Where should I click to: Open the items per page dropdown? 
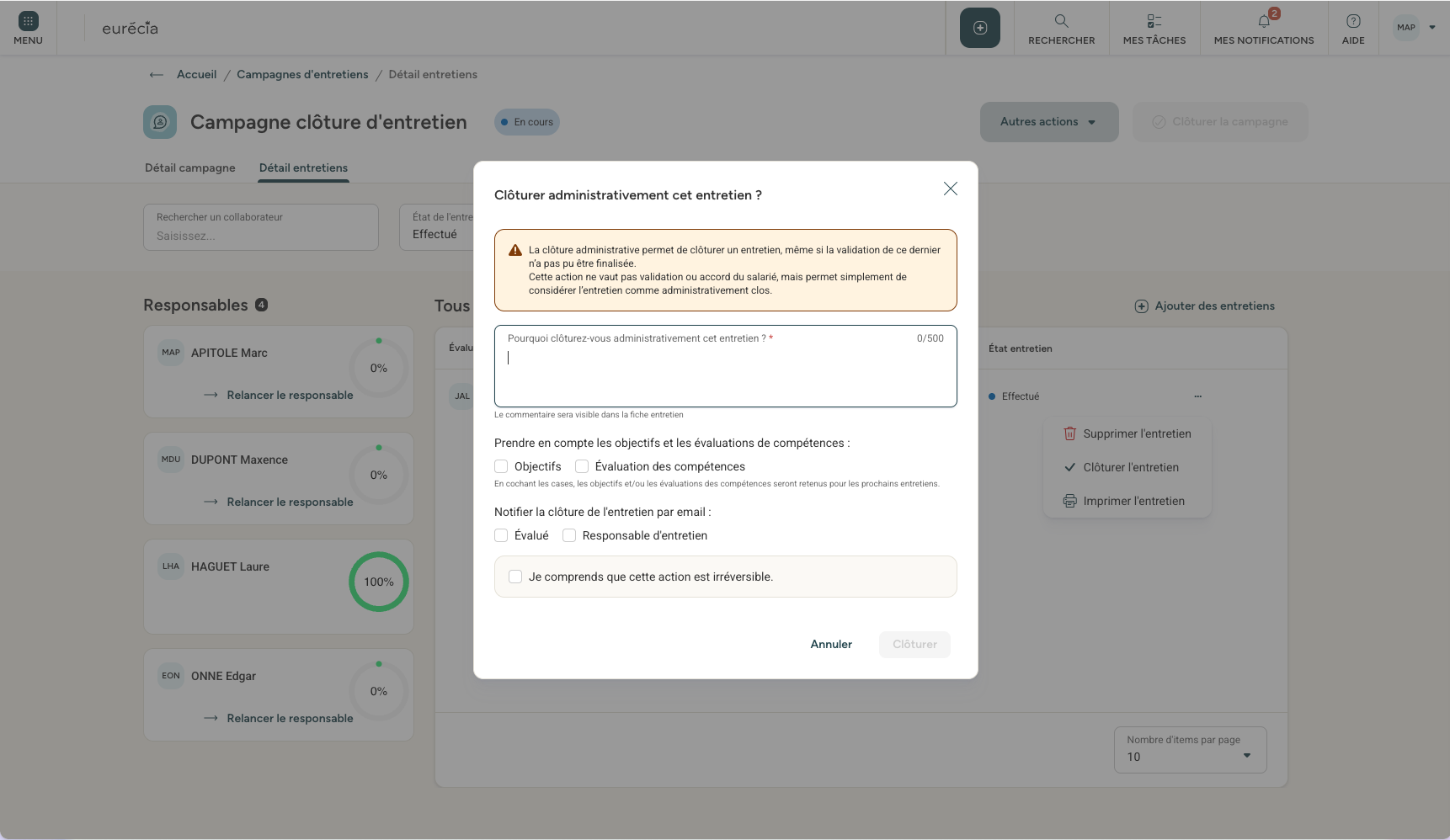click(1190, 749)
